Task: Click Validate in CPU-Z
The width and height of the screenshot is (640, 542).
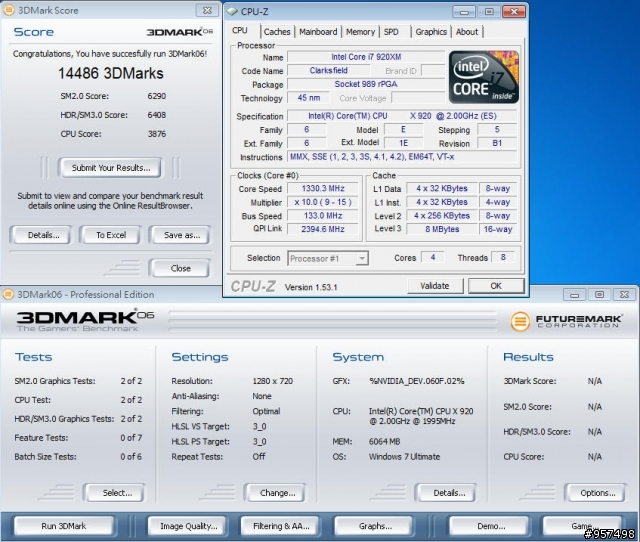Action: point(435,286)
